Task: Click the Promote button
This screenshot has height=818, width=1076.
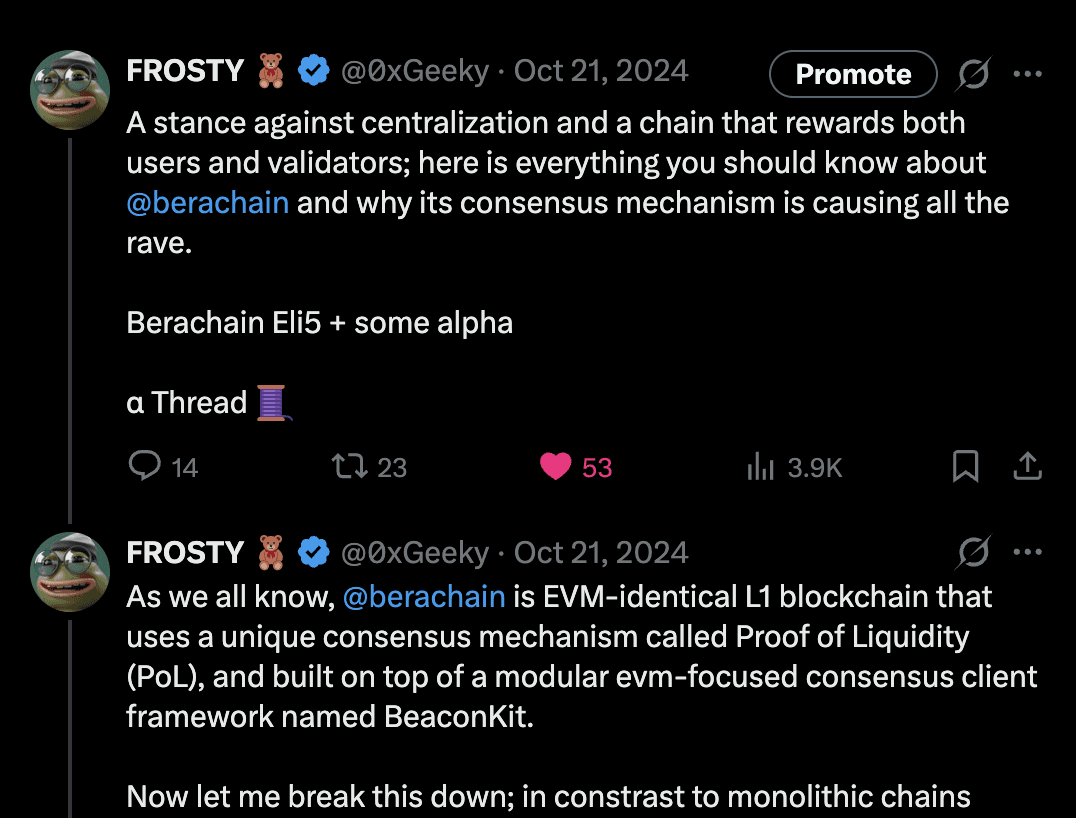Action: click(x=852, y=73)
